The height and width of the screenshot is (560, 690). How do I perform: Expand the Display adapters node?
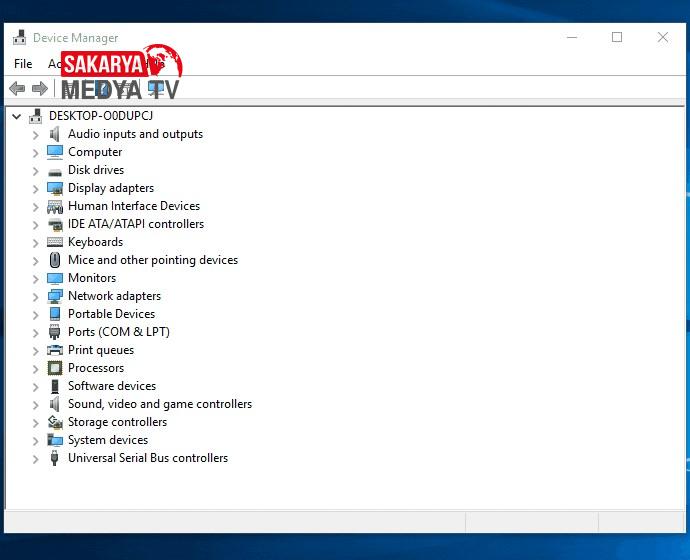click(x=35, y=188)
